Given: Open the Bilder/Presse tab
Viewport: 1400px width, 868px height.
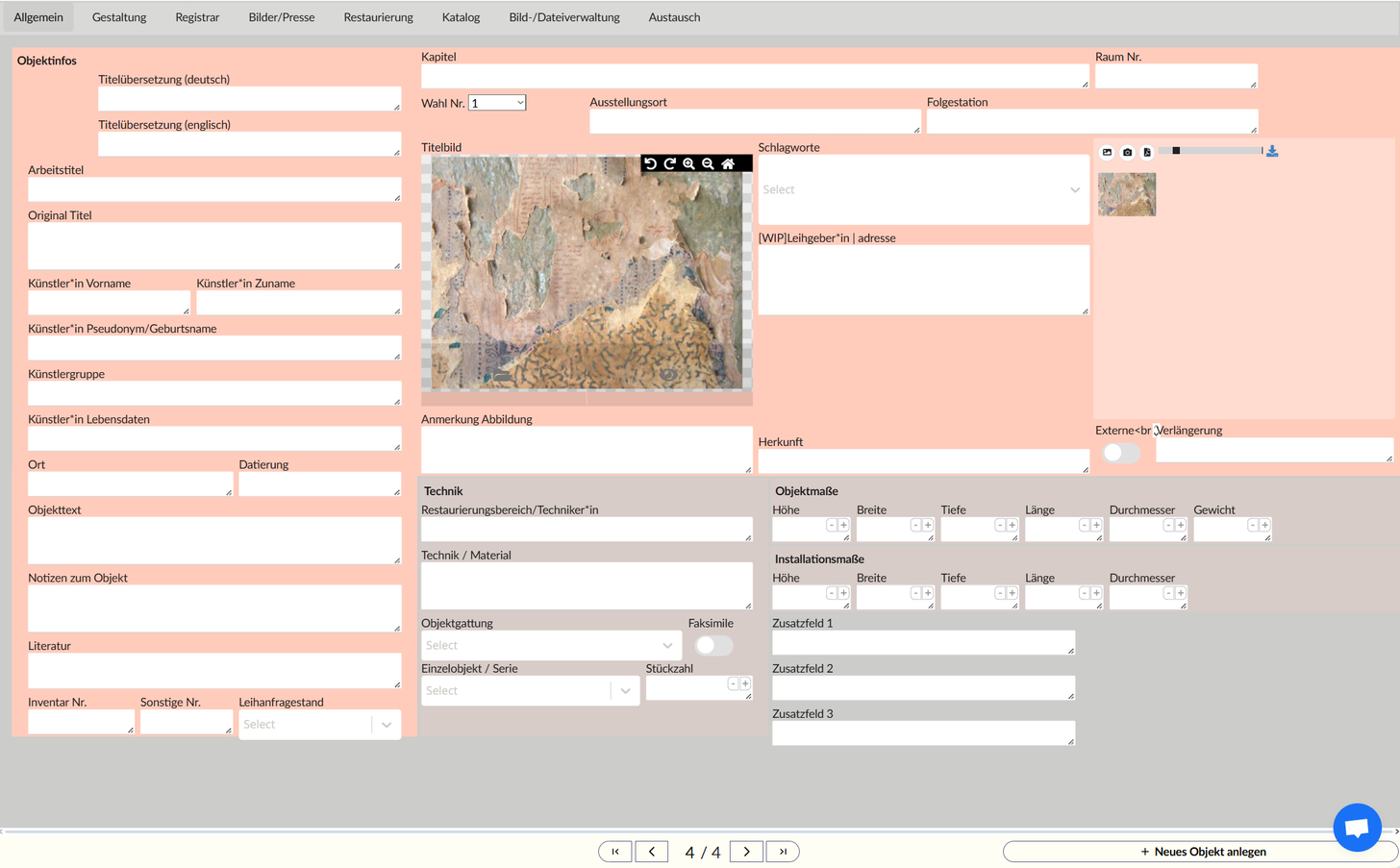Looking at the screenshot, I should (x=282, y=17).
